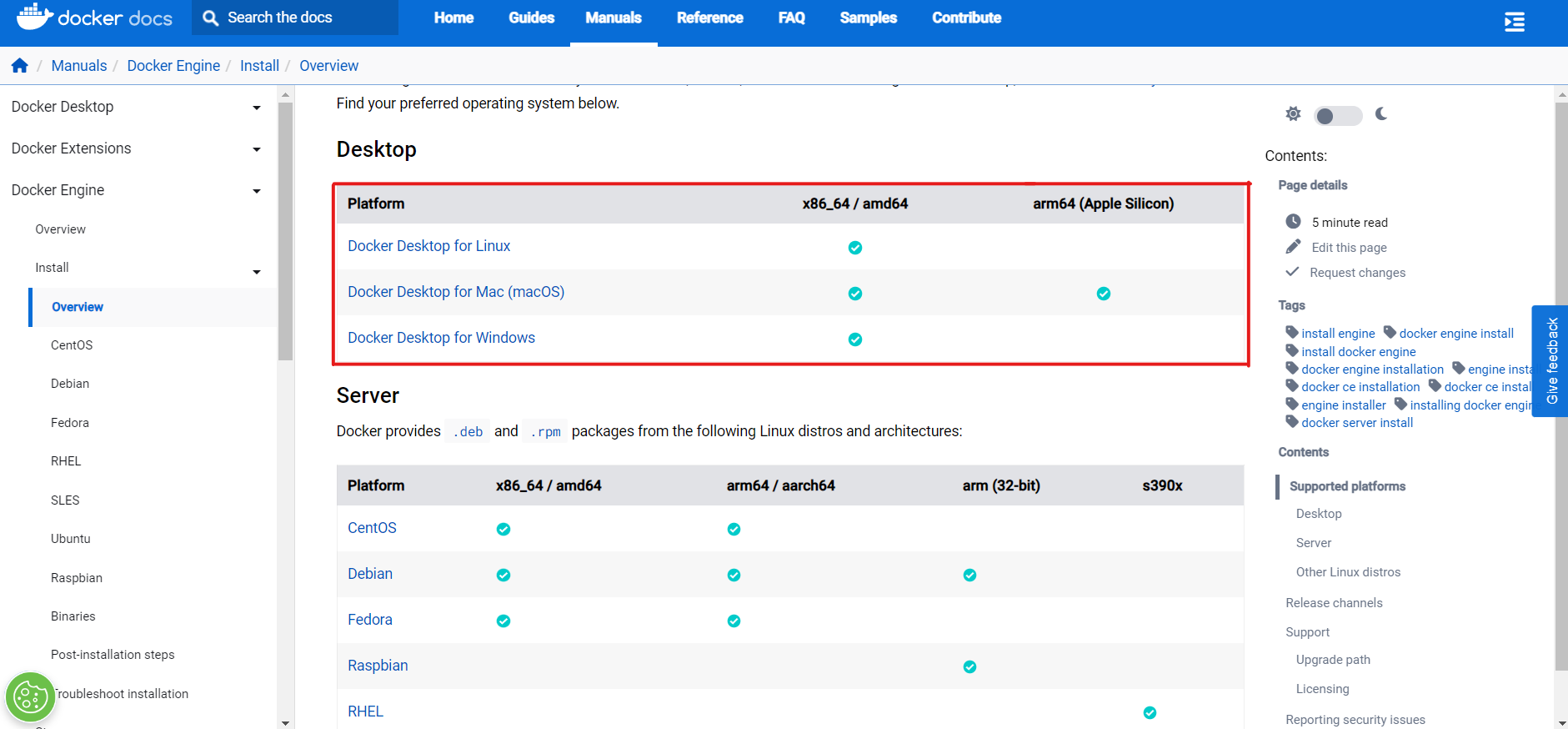1568x729 pixels.
Task: Open Docker Desktop for Linux link
Action: pyautogui.click(x=428, y=246)
